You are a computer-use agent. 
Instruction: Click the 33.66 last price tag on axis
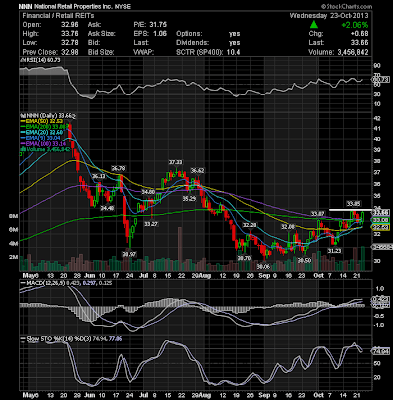380,213
